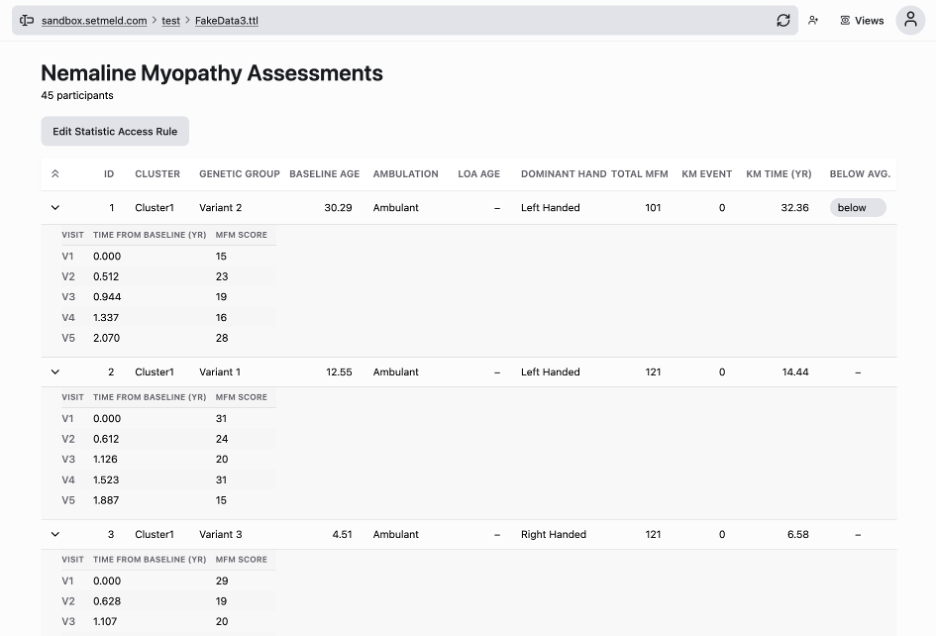Click baseline age value 30.29

[x=338, y=207]
